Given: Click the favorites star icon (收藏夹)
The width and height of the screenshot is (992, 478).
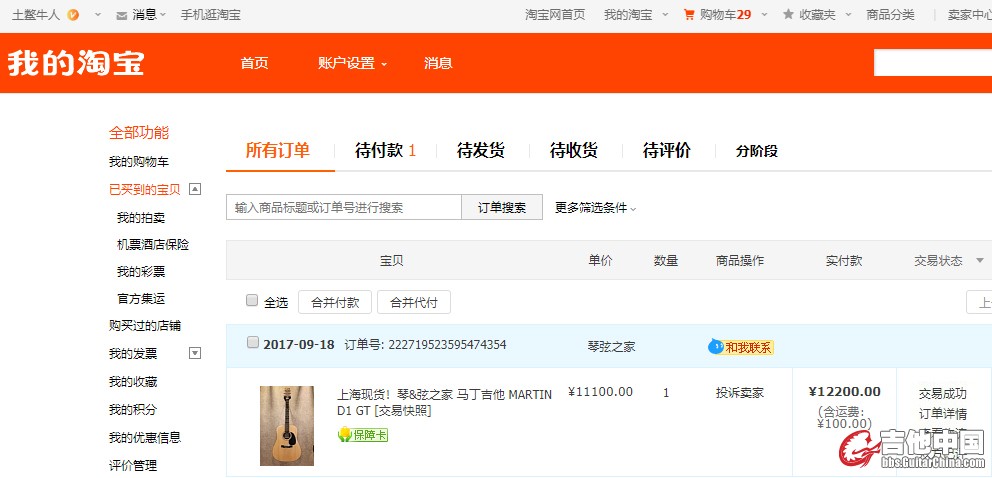Looking at the screenshot, I should [x=788, y=15].
